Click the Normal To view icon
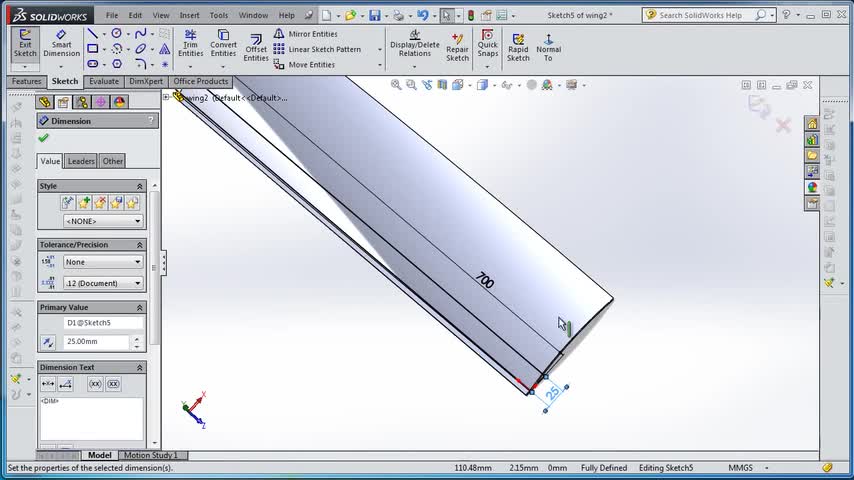 [x=548, y=47]
